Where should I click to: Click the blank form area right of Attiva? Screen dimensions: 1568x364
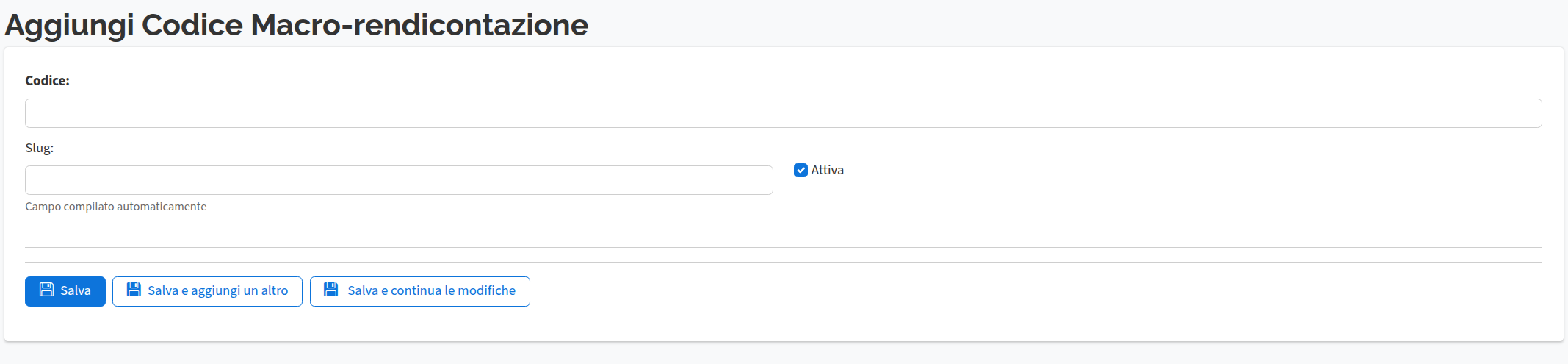point(1175,176)
